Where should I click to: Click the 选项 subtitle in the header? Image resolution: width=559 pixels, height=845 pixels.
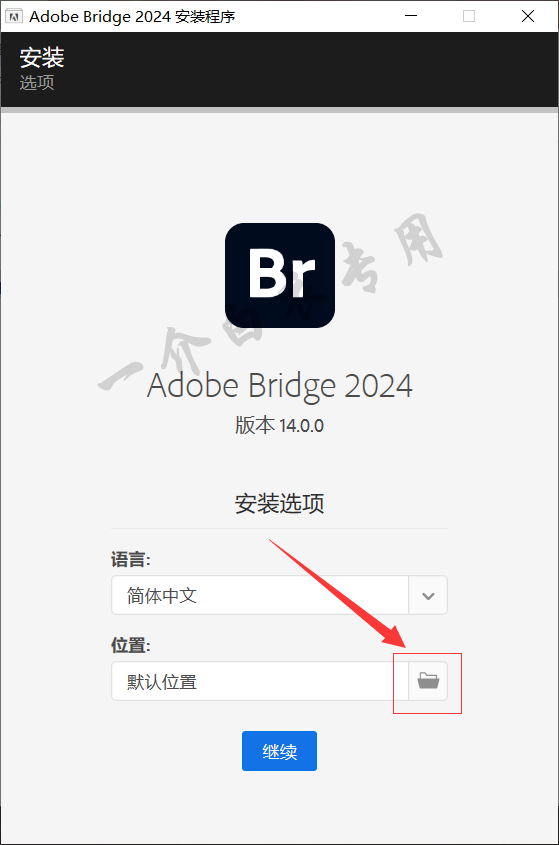[x=37, y=82]
